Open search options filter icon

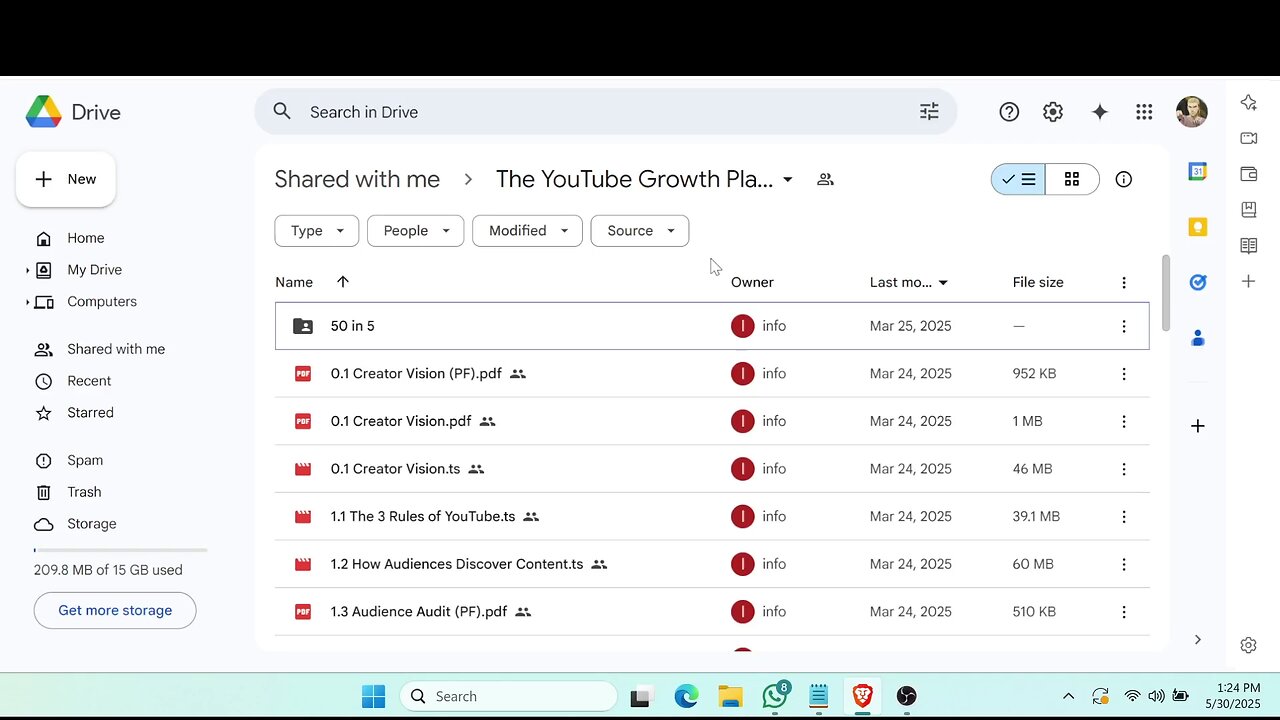[929, 112]
